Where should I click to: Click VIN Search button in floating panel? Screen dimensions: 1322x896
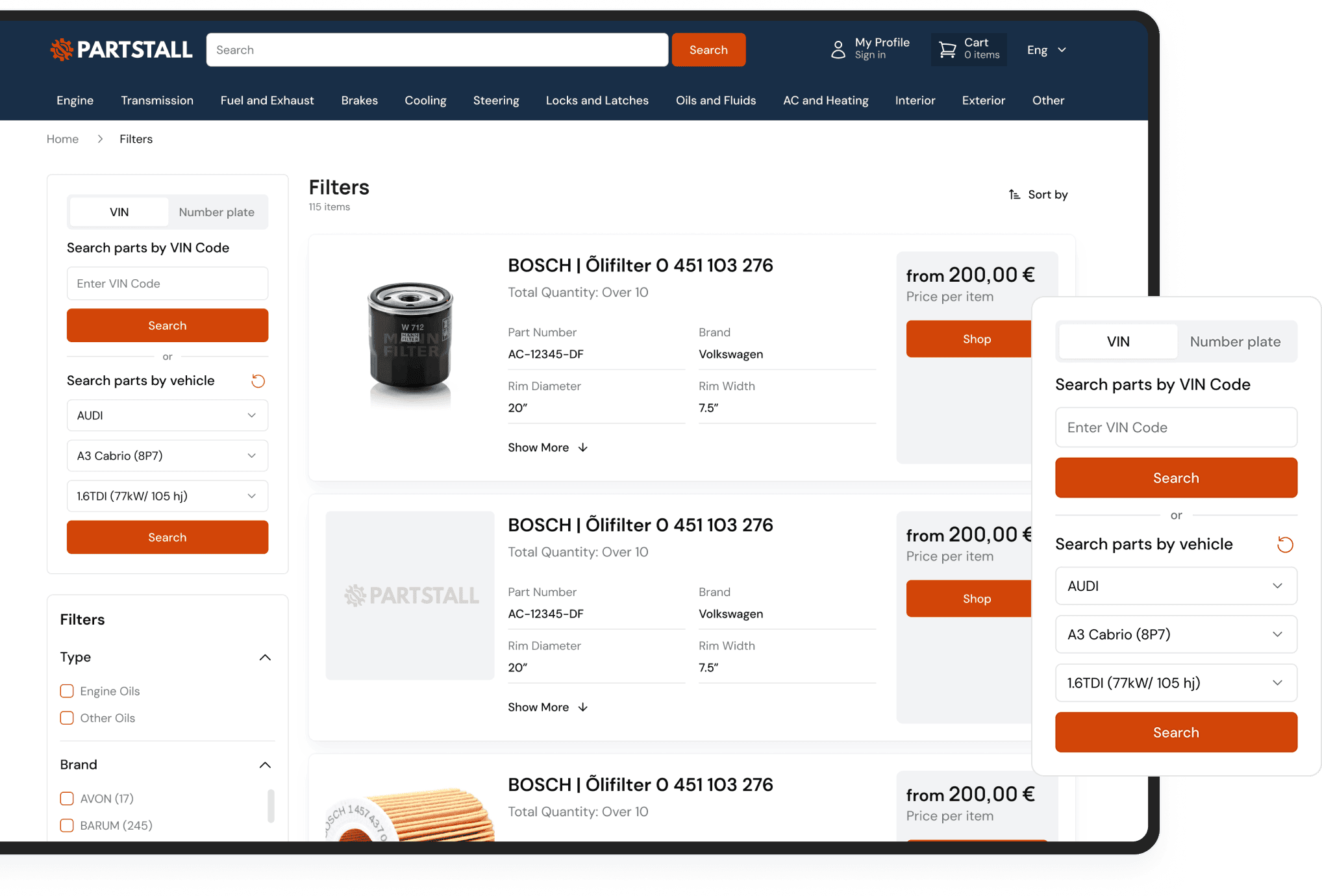pos(1176,478)
